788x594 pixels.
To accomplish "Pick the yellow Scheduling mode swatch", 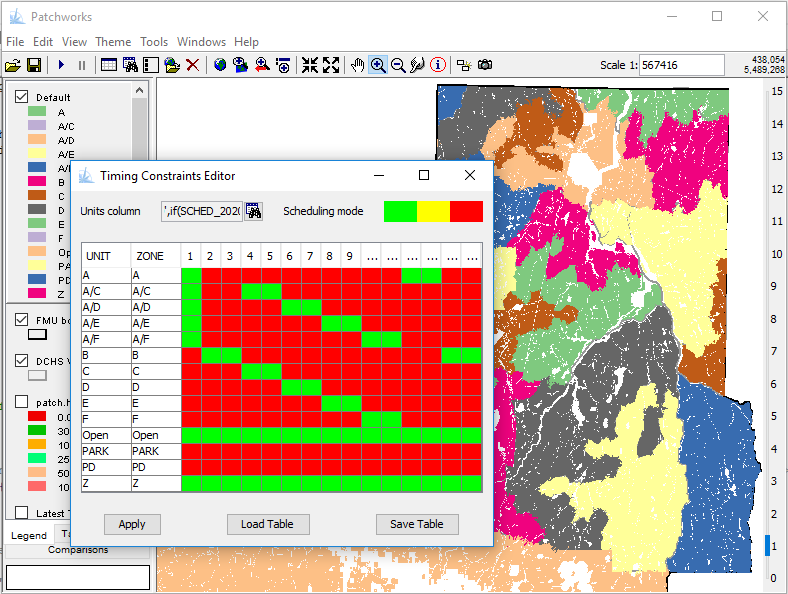I will point(433,211).
